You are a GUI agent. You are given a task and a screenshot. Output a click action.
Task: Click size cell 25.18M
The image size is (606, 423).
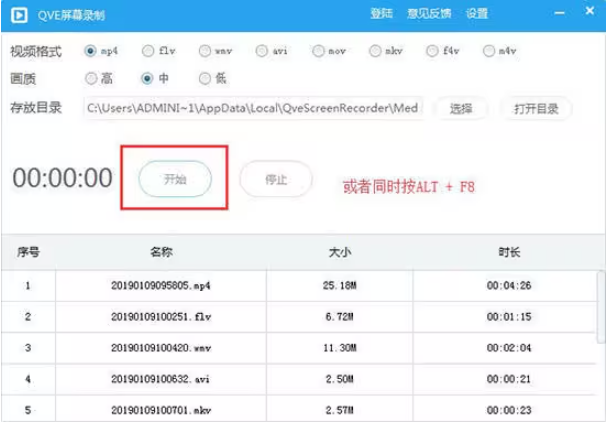point(340,286)
